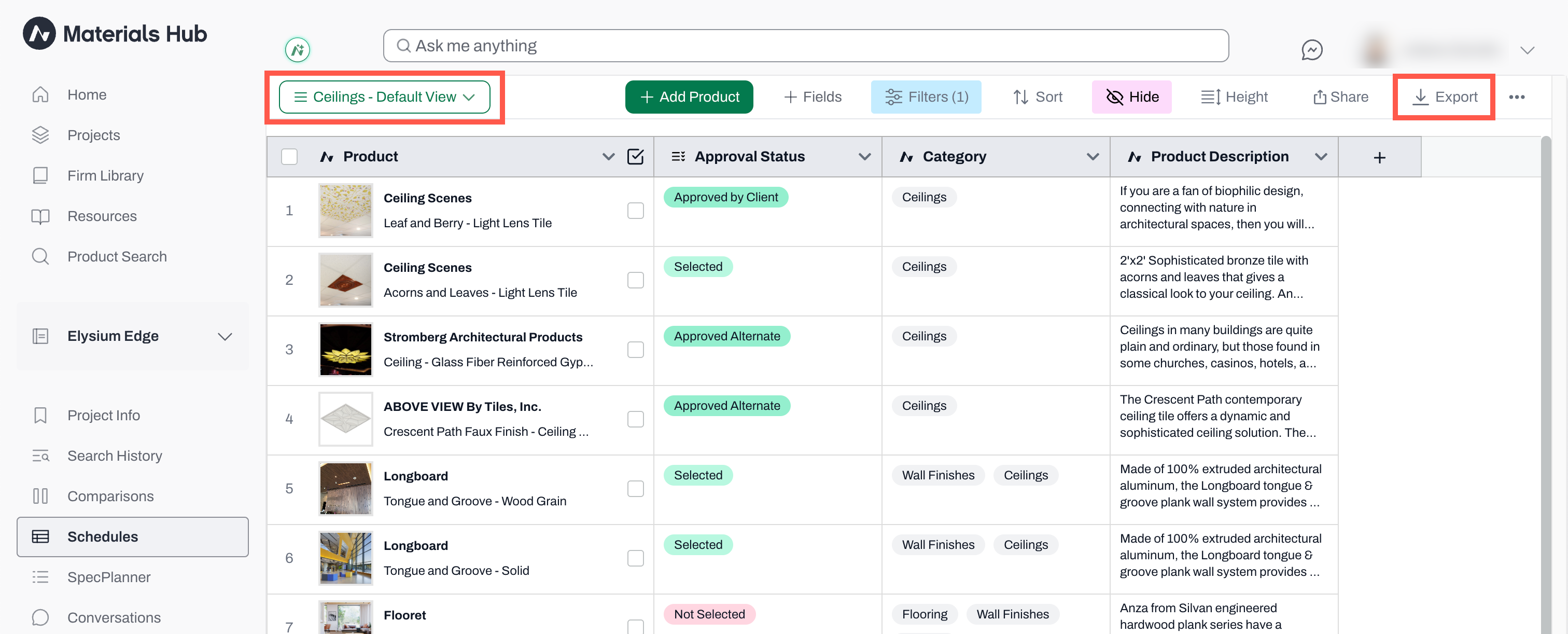The width and height of the screenshot is (1568, 634).
Task: Check the Tongue and Groove Solid checkbox
Action: tap(635, 558)
